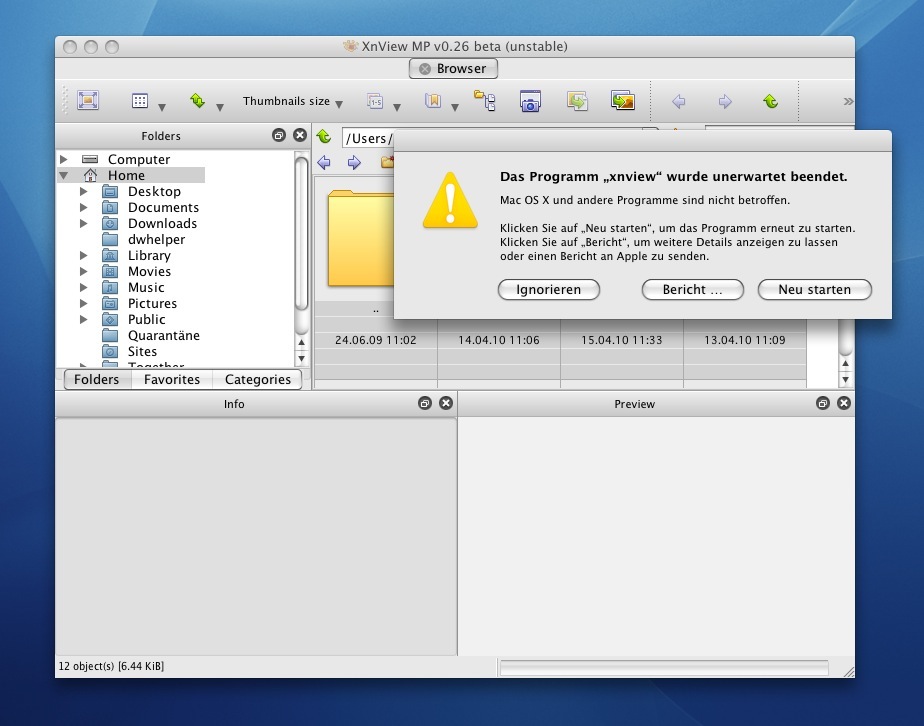
Task: Click the folder tree scrollbar up arrow
Action: [x=302, y=342]
